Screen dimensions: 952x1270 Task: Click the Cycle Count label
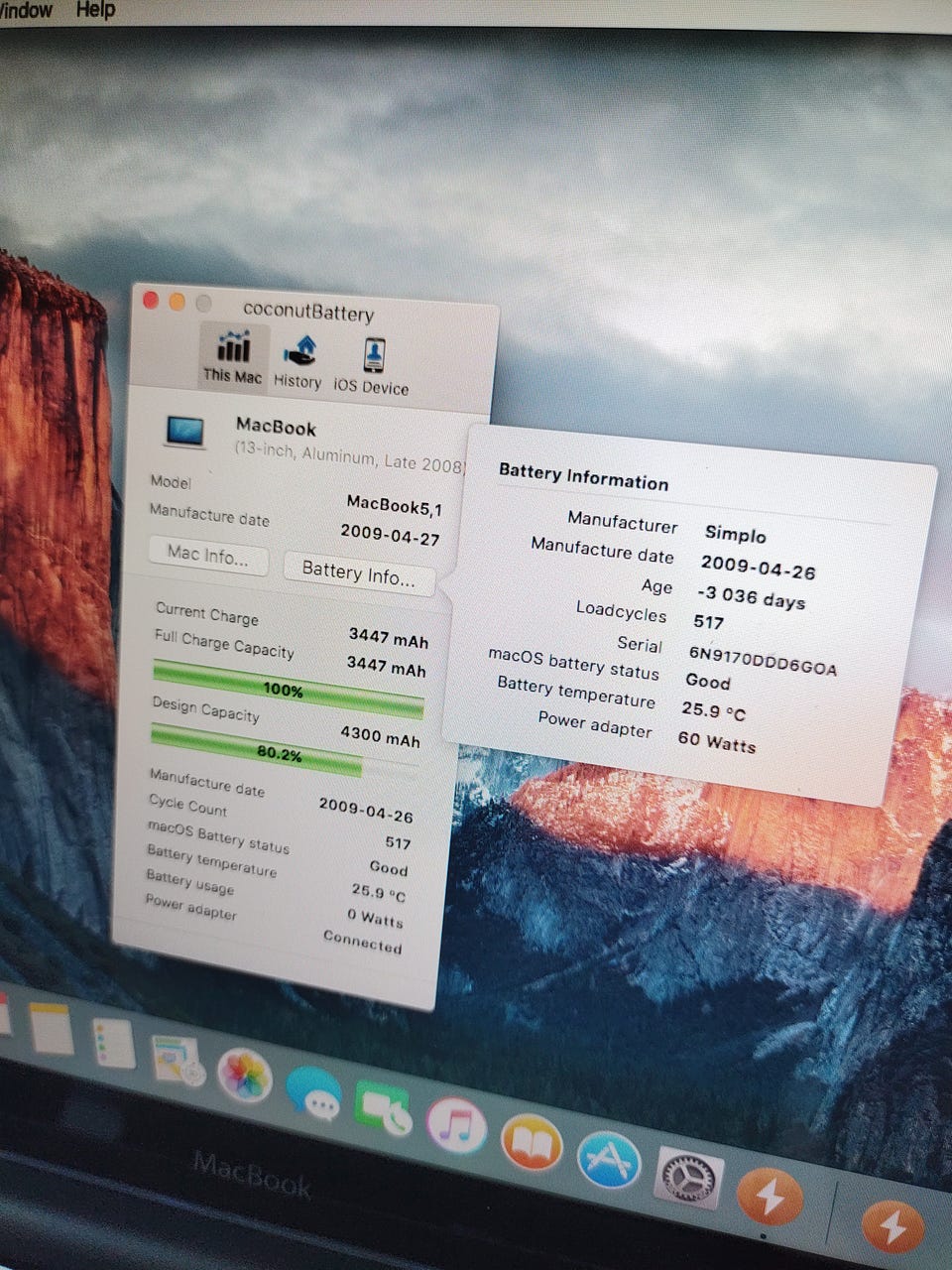pyautogui.click(x=187, y=805)
